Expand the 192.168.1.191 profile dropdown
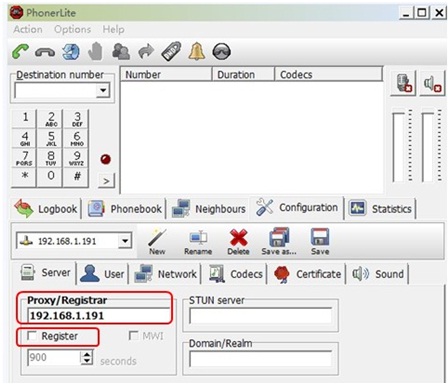 click(x=125, y=241)
